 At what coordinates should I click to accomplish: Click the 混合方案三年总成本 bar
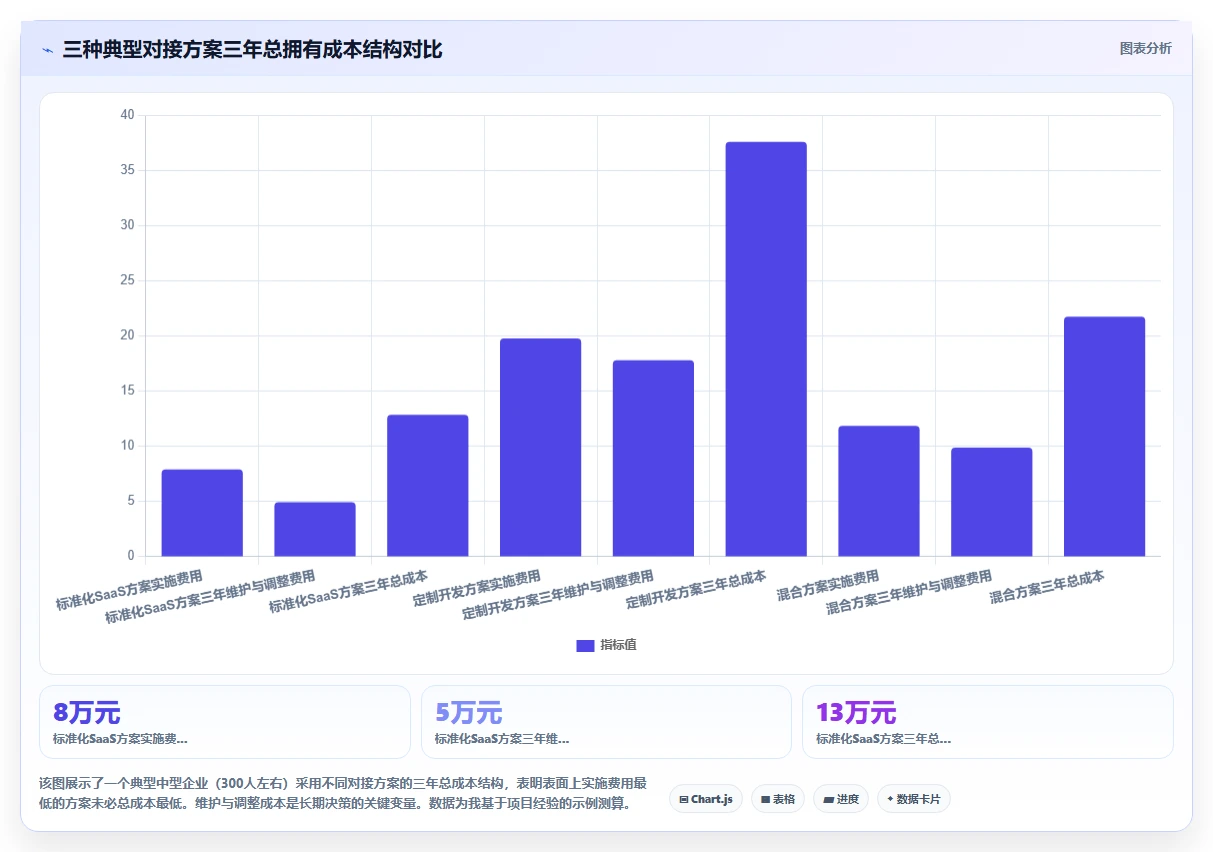tap(1104, 436)
